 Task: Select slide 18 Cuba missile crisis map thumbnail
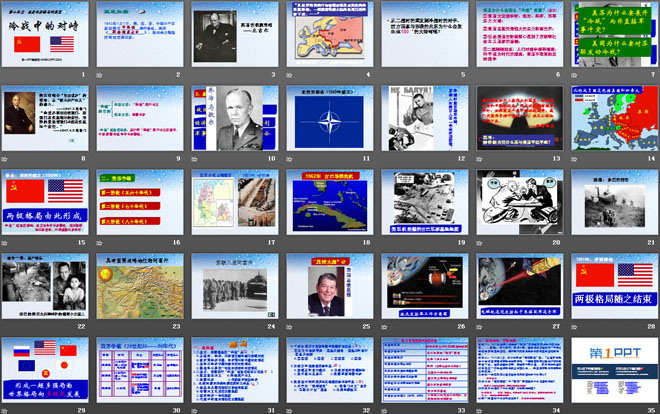point(330,202)
